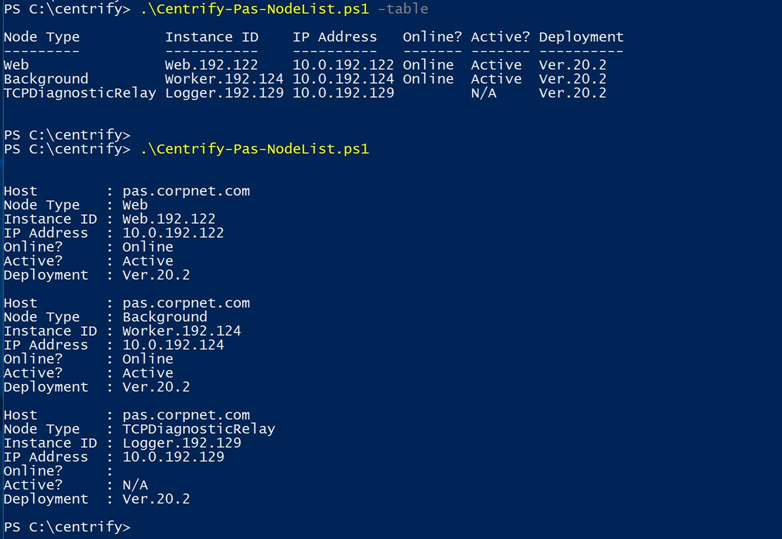
Task: Select Web.192.122 in the table row
Action: pyautogui.click(x=212, y=65)
